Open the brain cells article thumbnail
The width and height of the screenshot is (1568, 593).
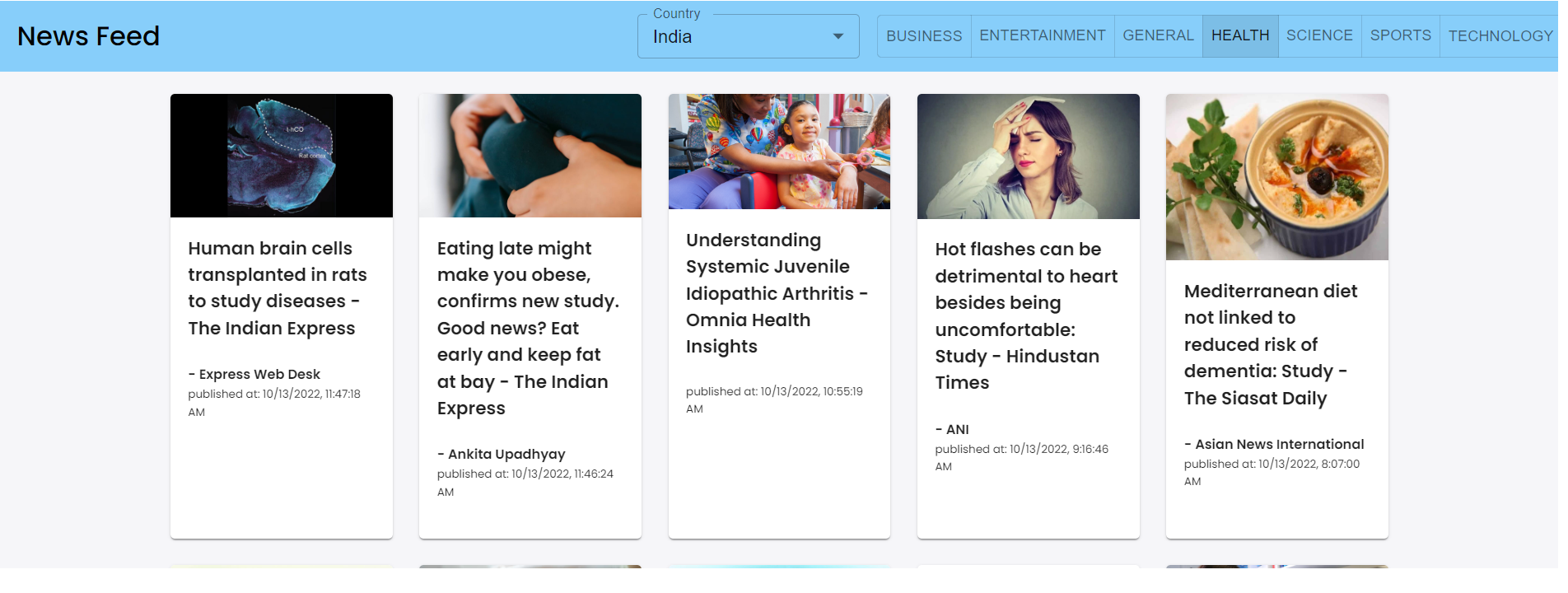click(x=282, y=156)
